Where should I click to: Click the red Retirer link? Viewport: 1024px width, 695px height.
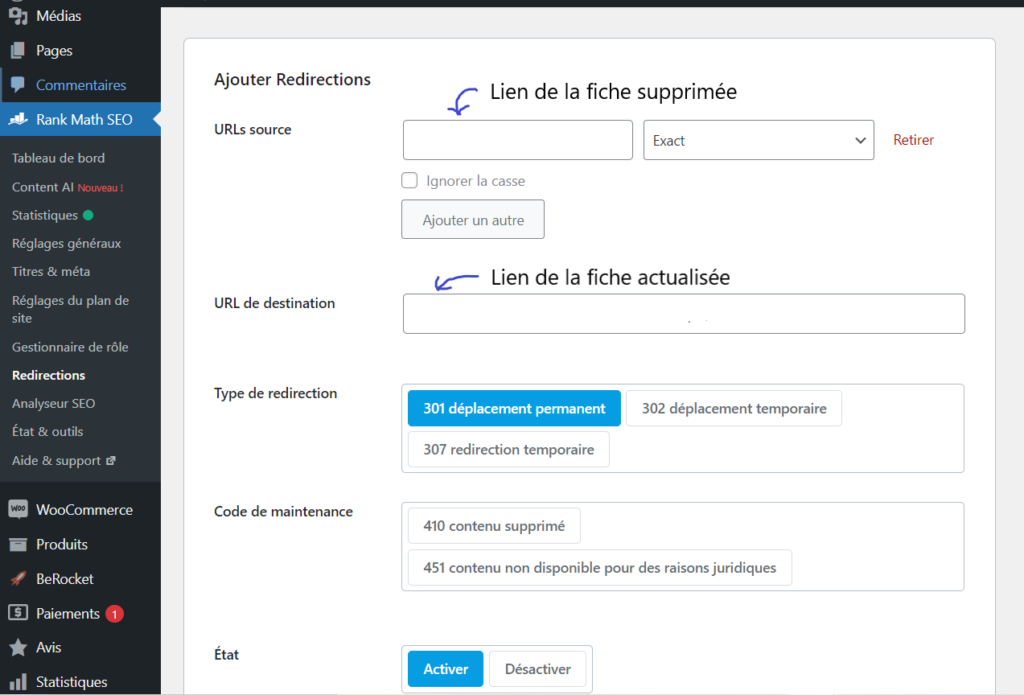(913, 140)
